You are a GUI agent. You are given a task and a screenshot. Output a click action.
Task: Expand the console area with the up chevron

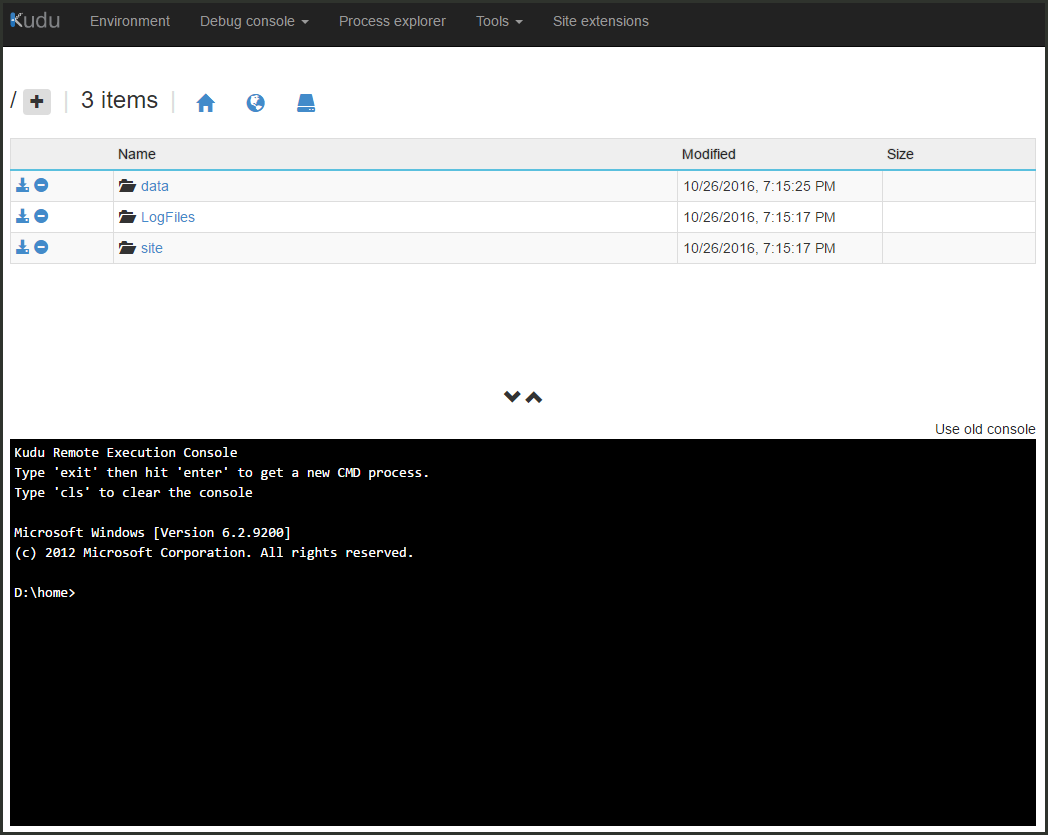[534, 396]
